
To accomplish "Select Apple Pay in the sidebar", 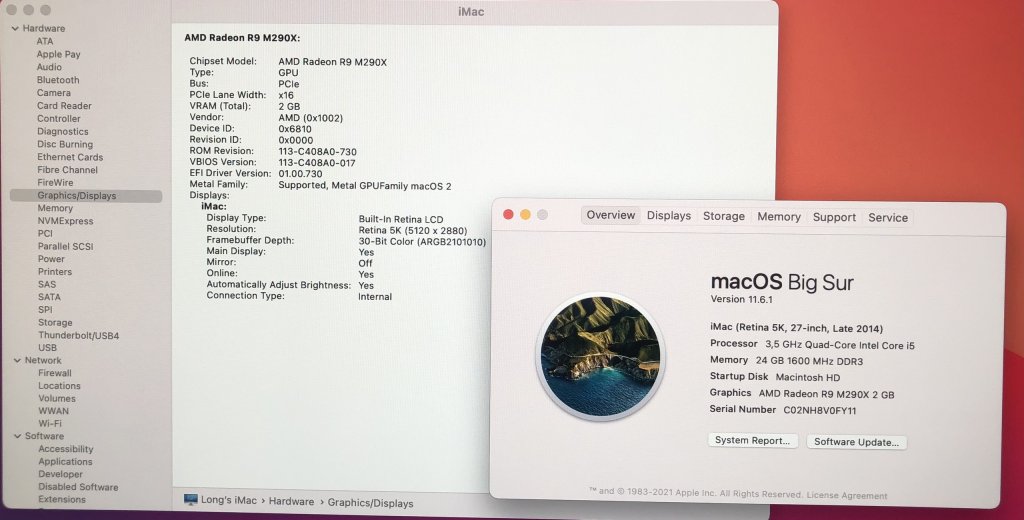I will click(x=58, y=54).
